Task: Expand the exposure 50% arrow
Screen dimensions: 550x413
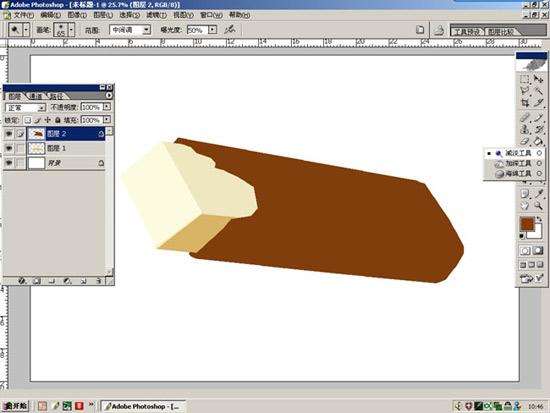Action: click(212, 30)
